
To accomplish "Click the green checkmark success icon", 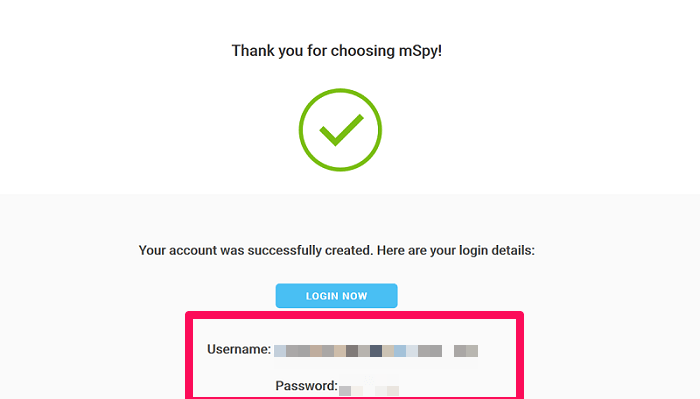I will (x=341, y=130).
